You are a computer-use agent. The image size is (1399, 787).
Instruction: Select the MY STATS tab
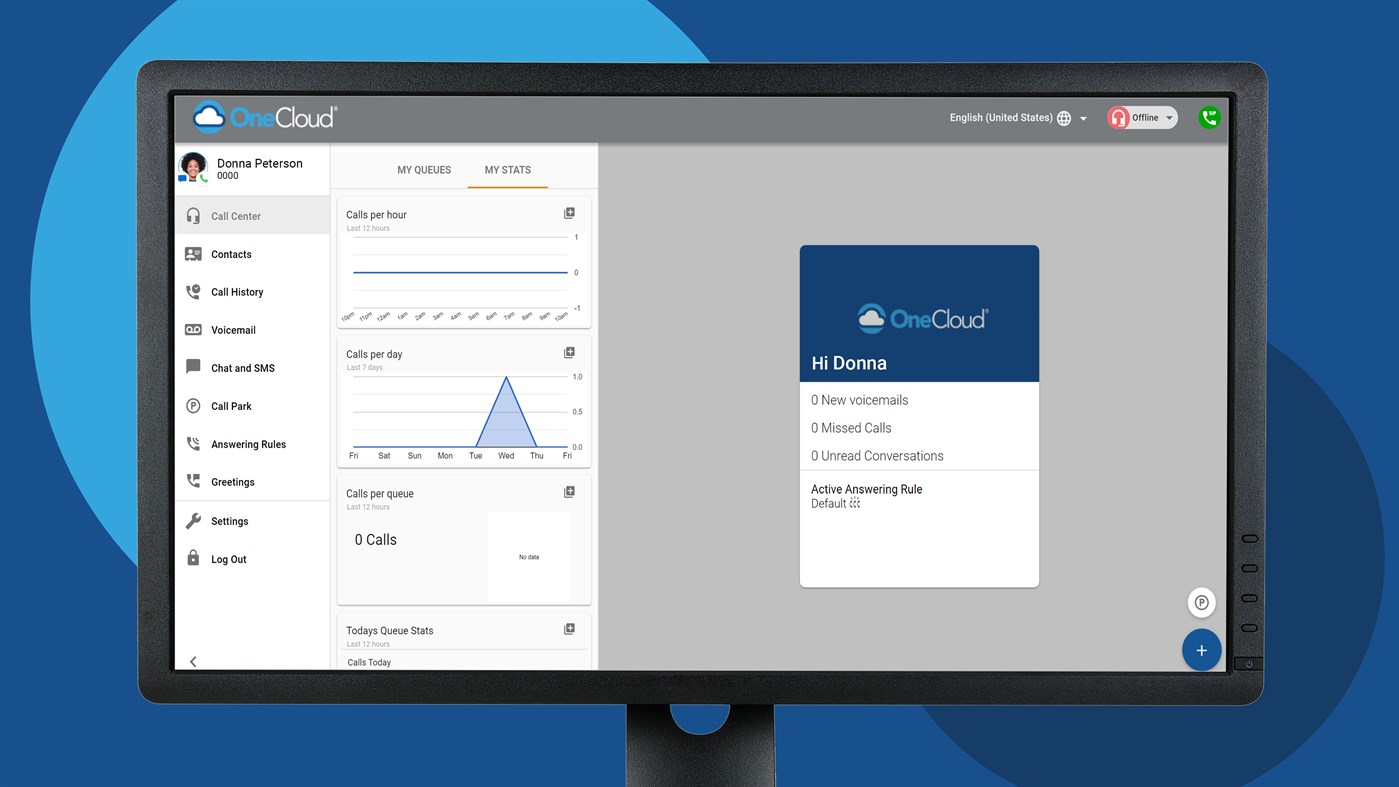pyautogui.click(x=507, y=170)
